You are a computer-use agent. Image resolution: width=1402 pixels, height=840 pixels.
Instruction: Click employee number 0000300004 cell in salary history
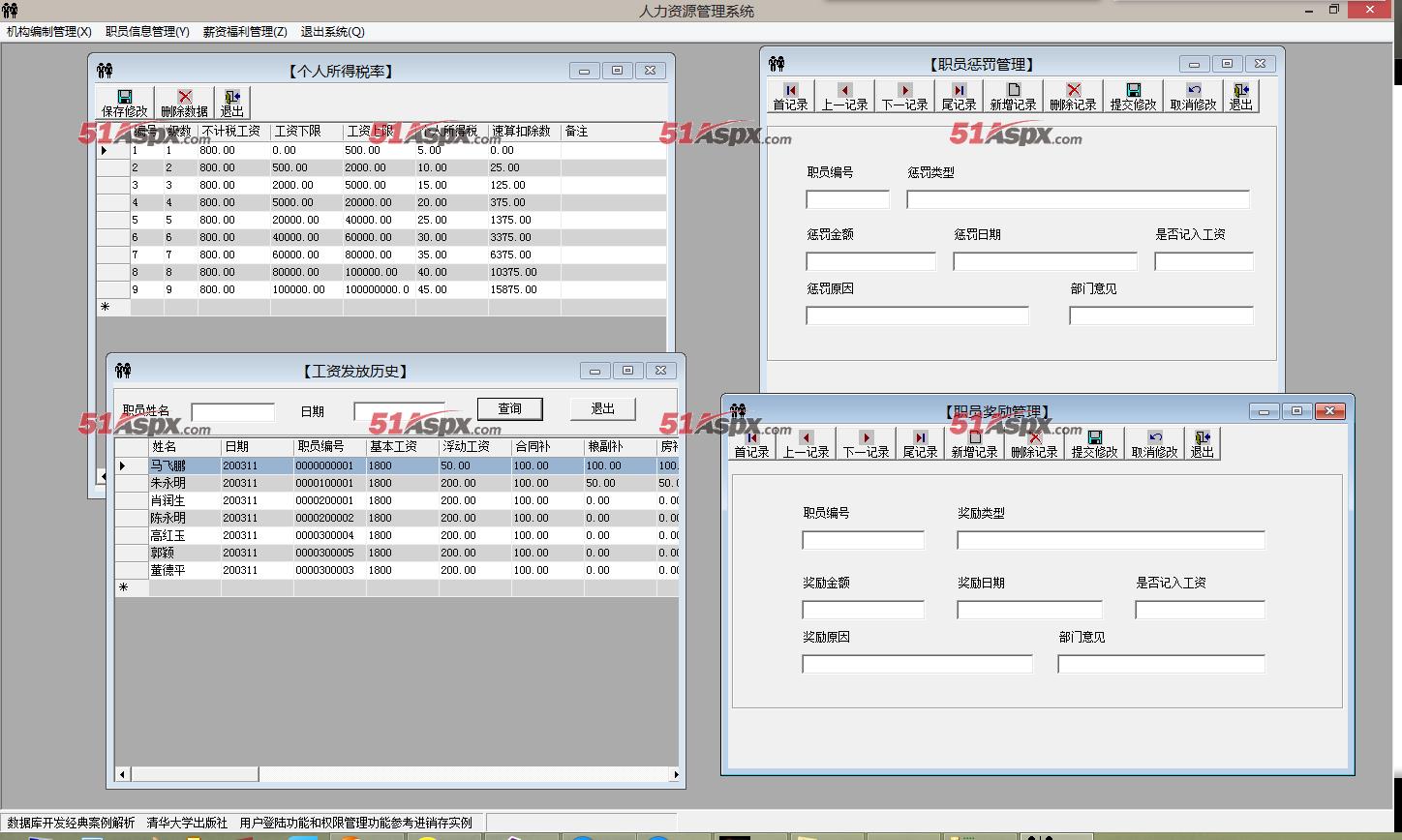(330, 535)
